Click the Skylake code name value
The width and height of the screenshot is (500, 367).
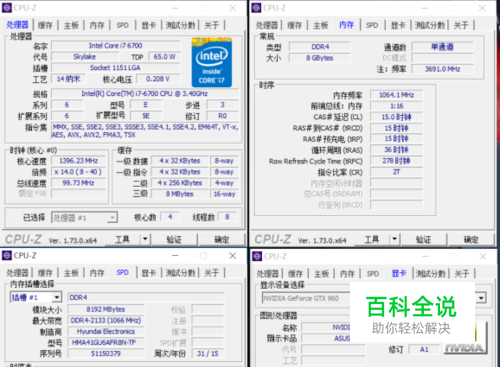pyautogui.click(x=85, y=57)
